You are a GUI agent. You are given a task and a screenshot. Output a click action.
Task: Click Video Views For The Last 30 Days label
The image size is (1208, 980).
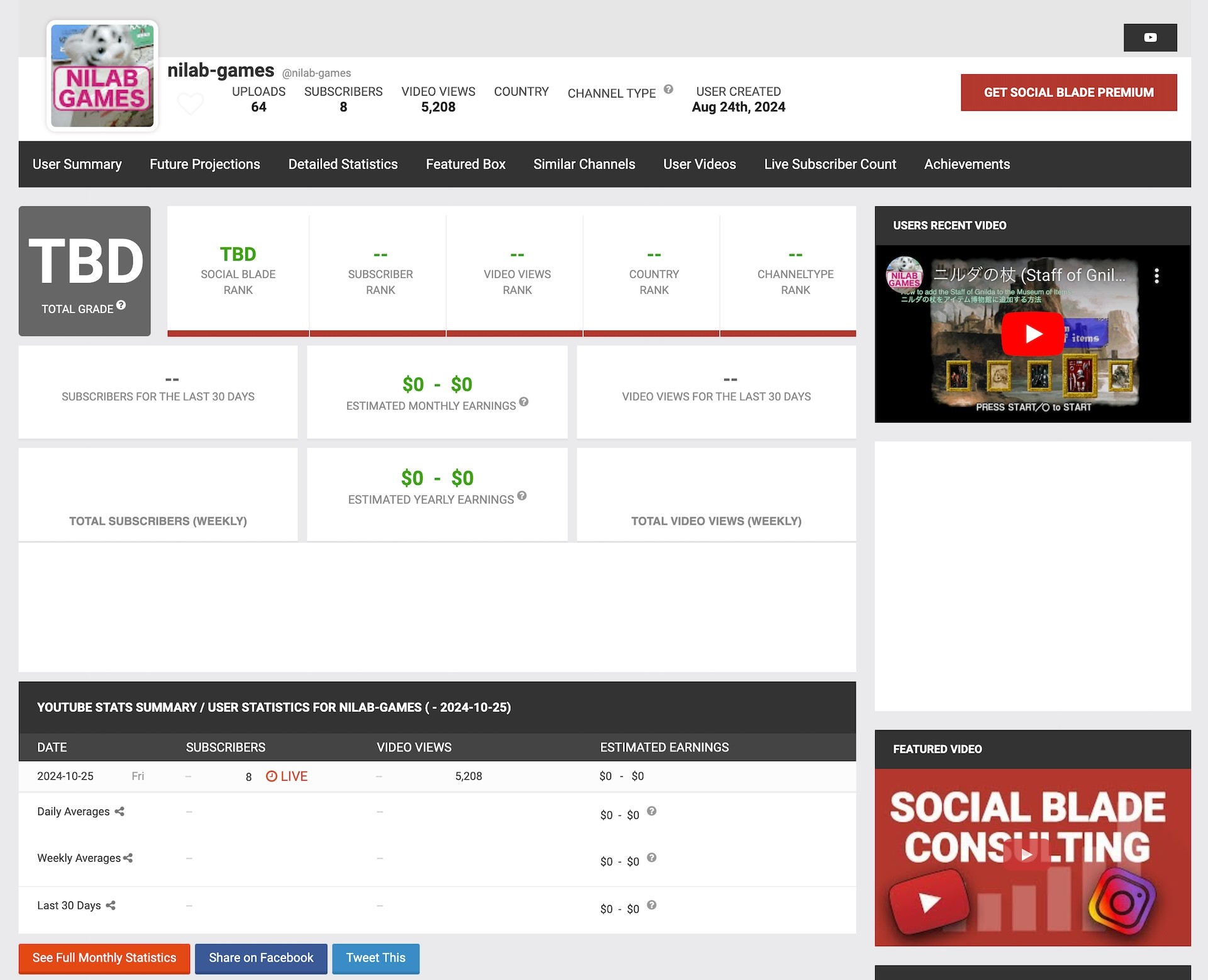717,397
